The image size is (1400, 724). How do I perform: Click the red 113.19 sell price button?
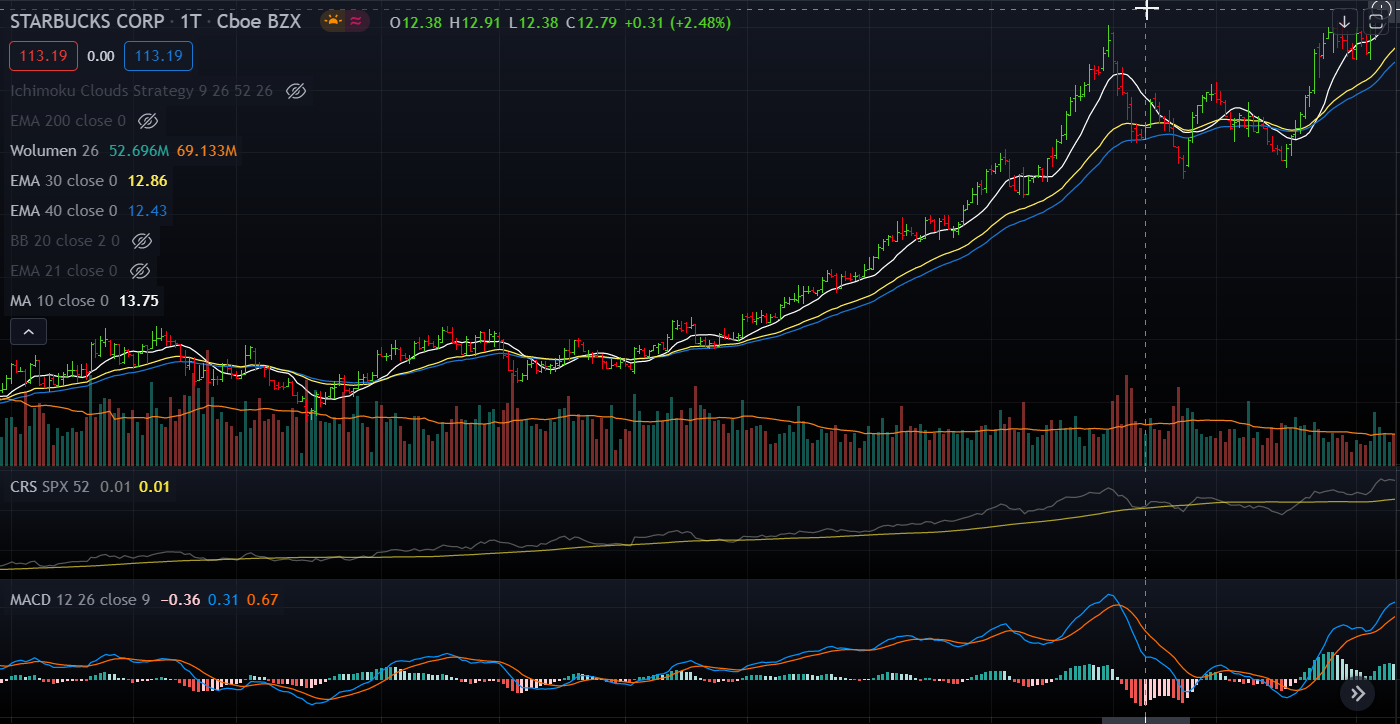coord(43,56)
